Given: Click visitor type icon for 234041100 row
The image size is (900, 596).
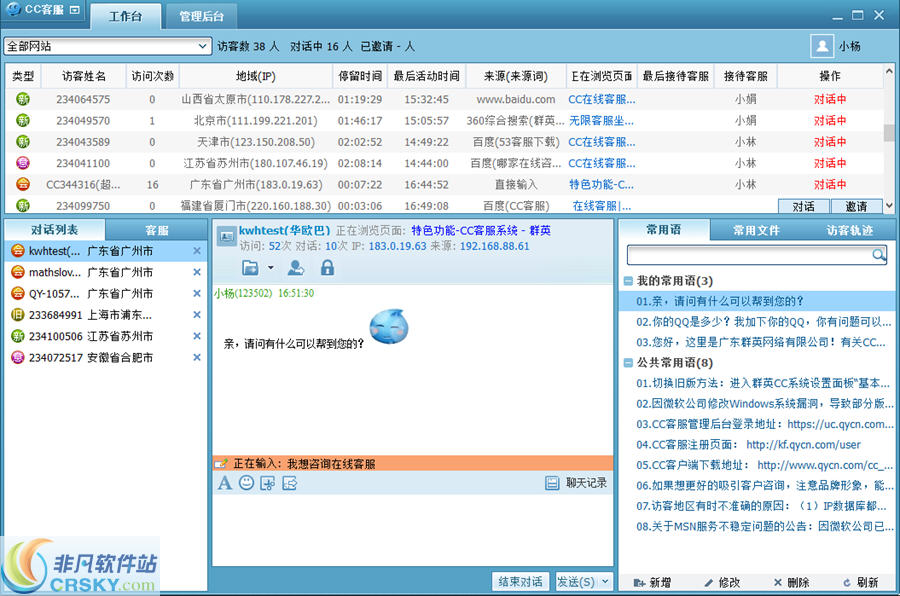Looking at the screenshot, I should point(23,163).
